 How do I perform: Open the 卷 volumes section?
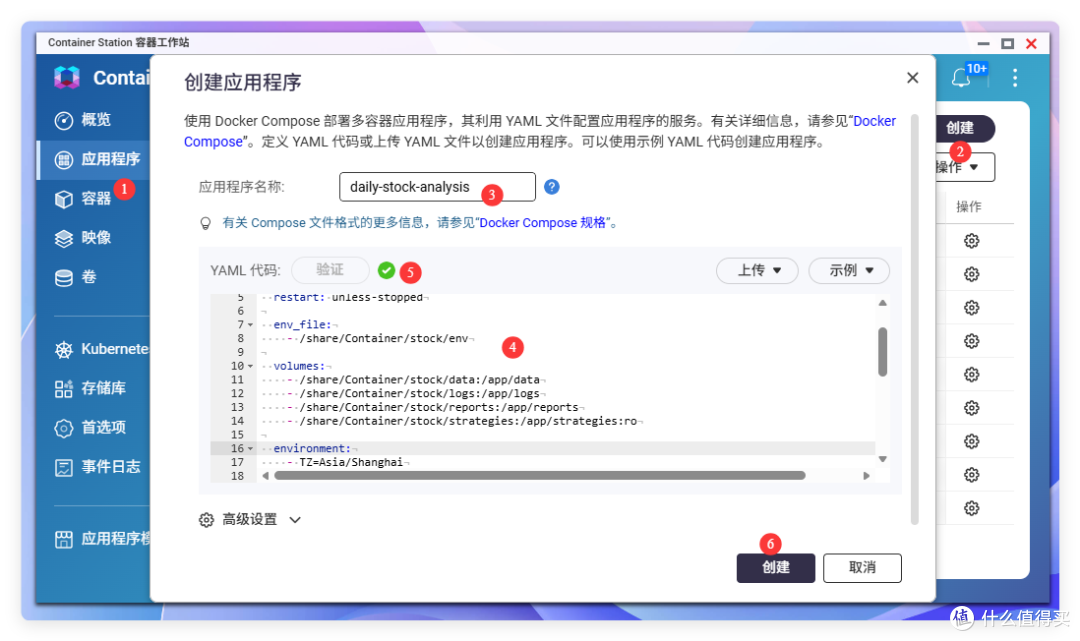[x=88, y=277]
